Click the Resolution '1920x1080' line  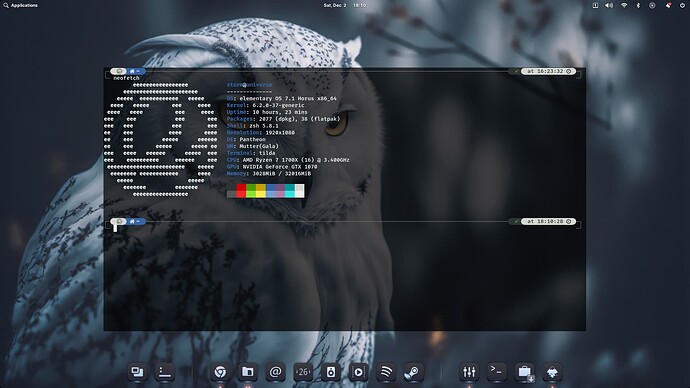pyautogui.click(x=261, y=132)
